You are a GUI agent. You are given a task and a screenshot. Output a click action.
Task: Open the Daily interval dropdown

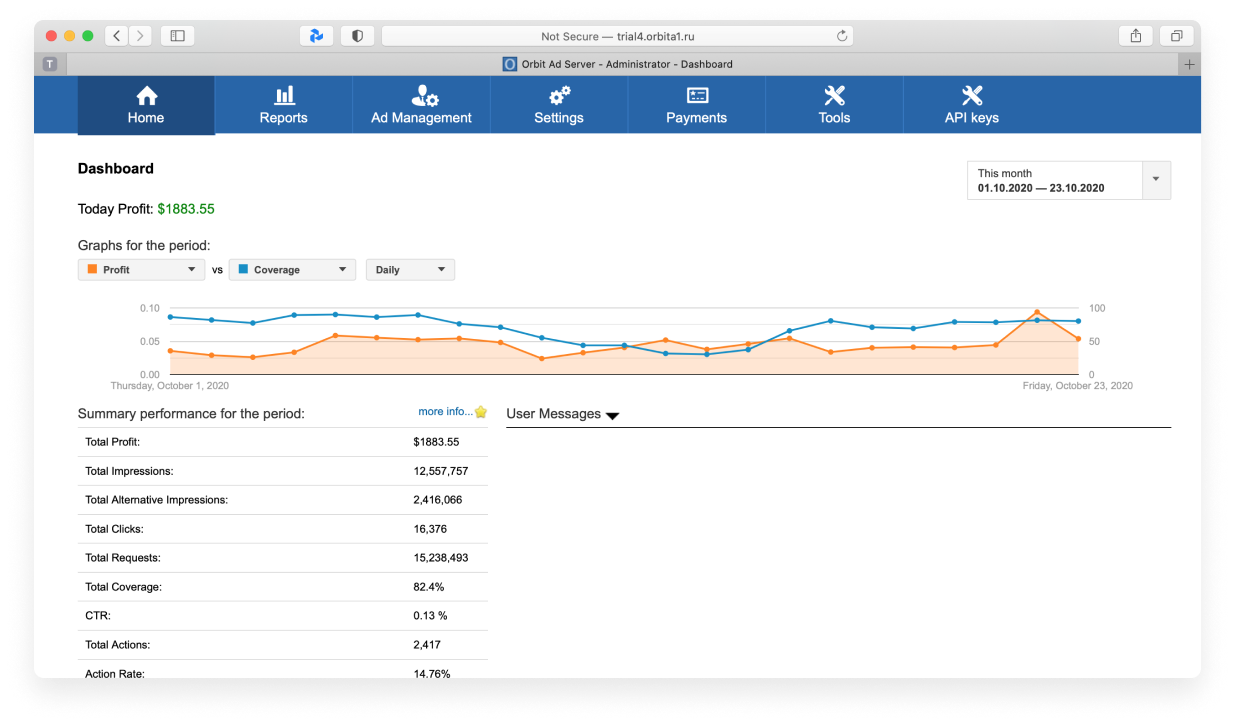coord(410,270)
